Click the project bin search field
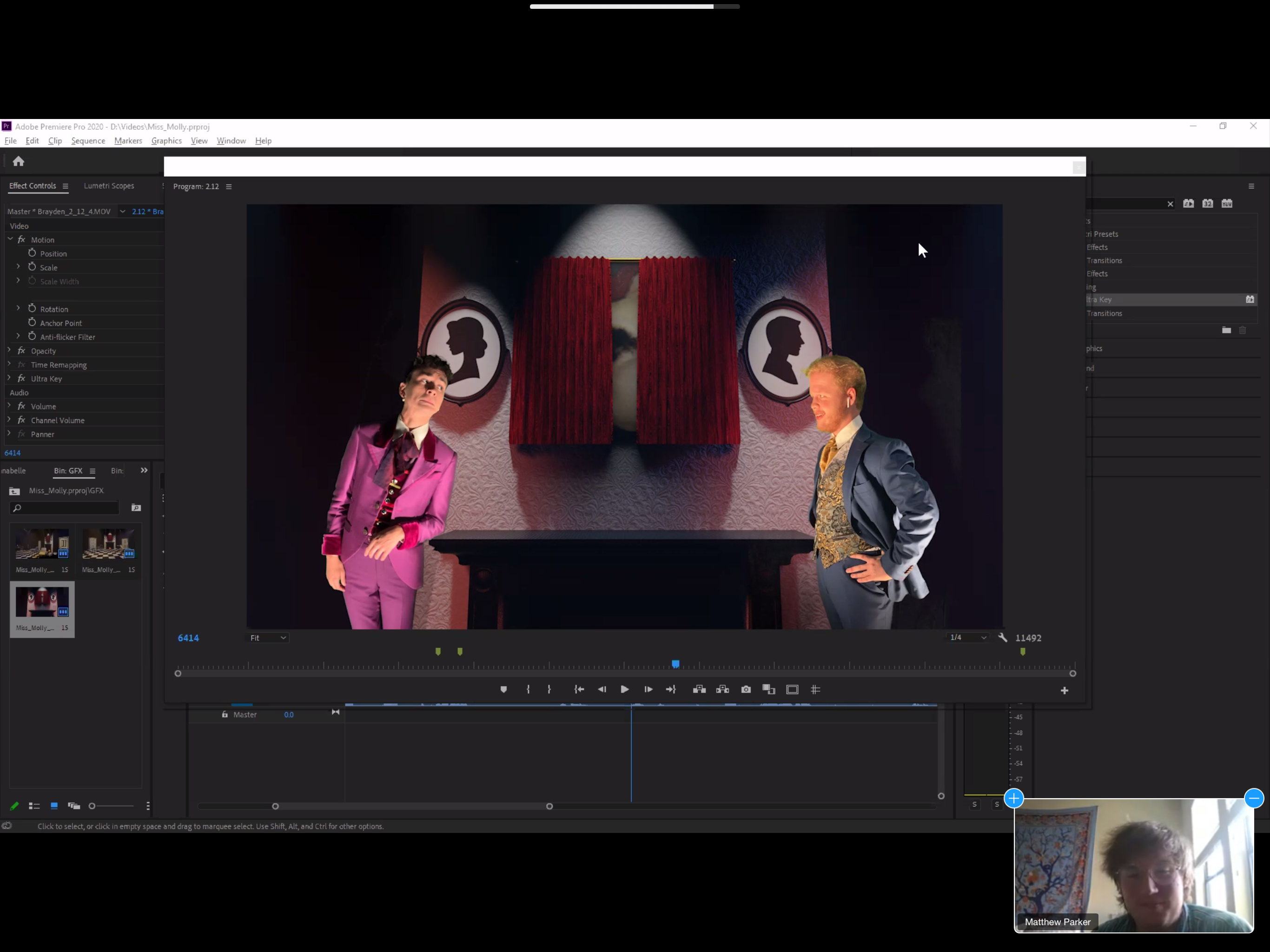 coord(65,508)
